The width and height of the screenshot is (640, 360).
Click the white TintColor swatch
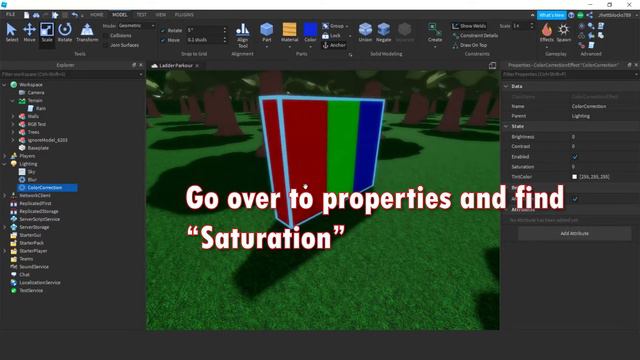575,177
